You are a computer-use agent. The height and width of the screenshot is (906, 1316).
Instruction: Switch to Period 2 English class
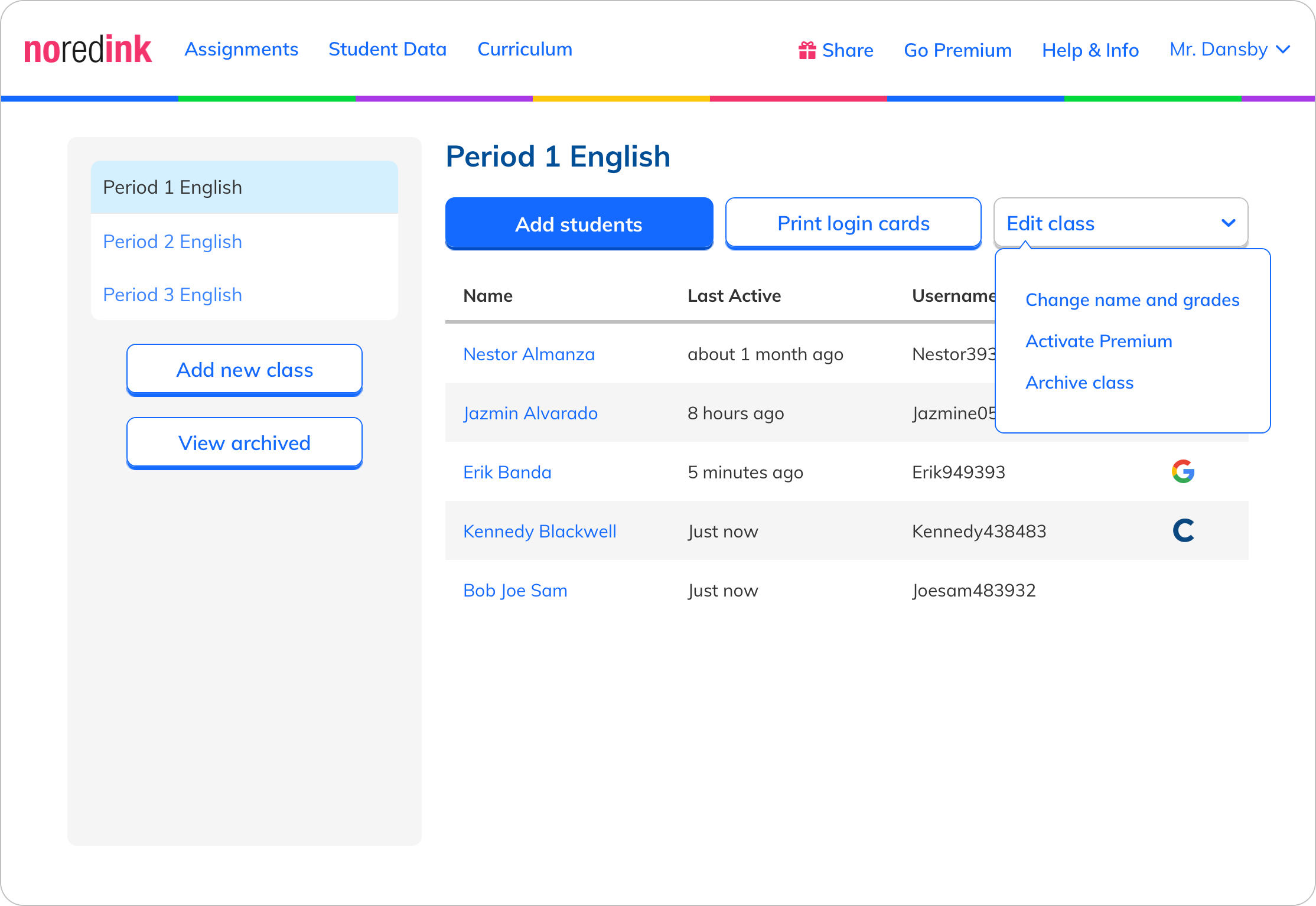(172, 242)
